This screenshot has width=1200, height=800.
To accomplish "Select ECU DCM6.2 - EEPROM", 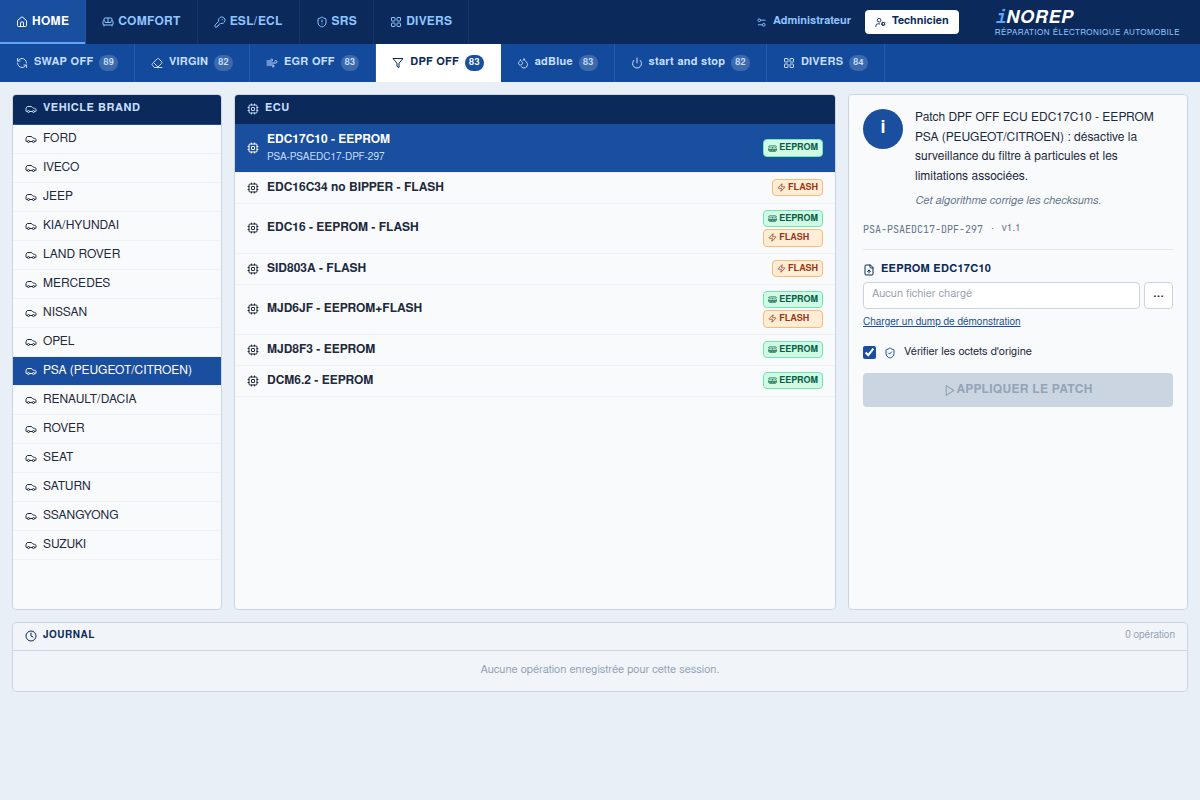I will (x=535, y=381).
